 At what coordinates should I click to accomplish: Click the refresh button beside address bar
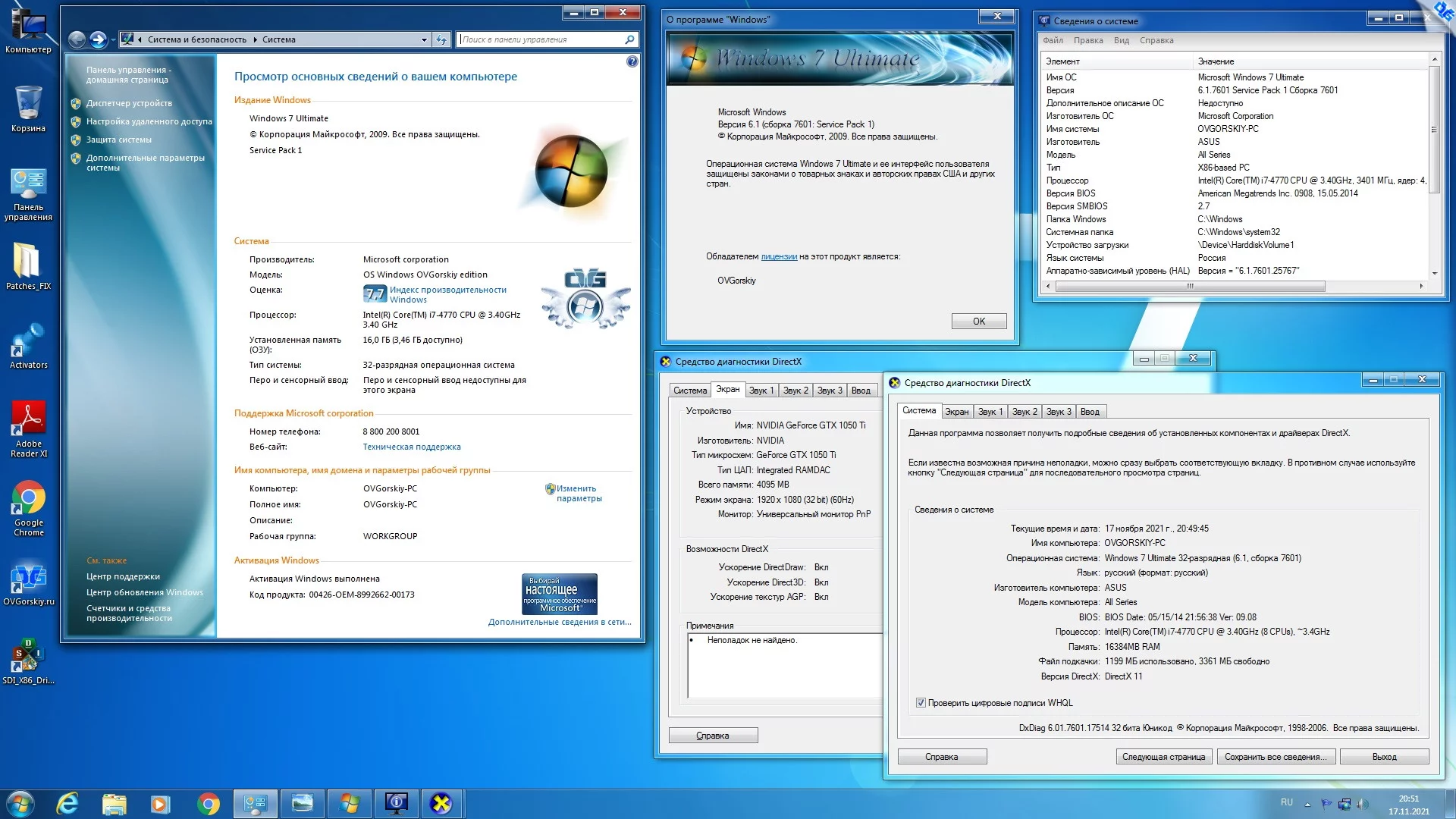coord(441,39)
